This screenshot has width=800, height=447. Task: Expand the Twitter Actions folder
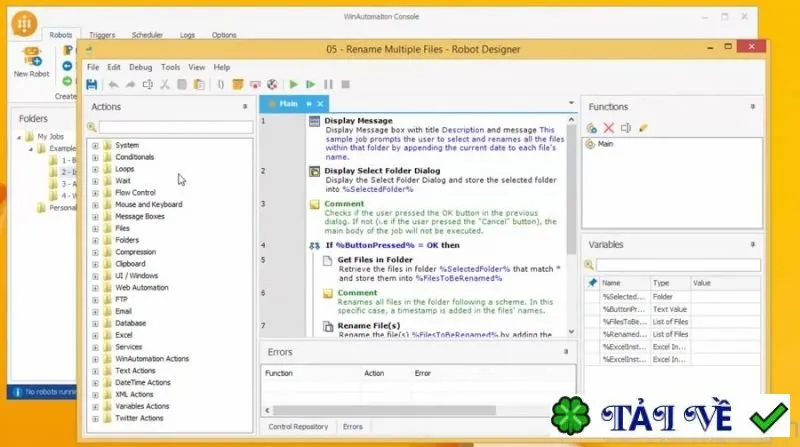95,418
